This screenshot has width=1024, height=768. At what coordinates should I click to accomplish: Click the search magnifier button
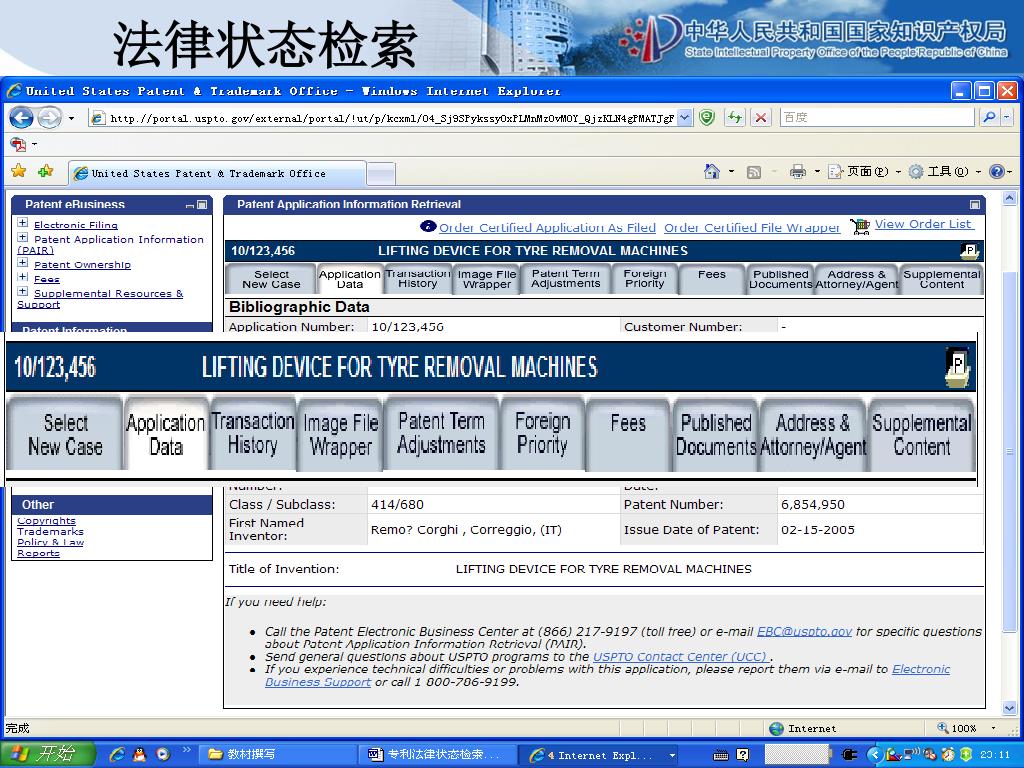[x=989, y=118]
